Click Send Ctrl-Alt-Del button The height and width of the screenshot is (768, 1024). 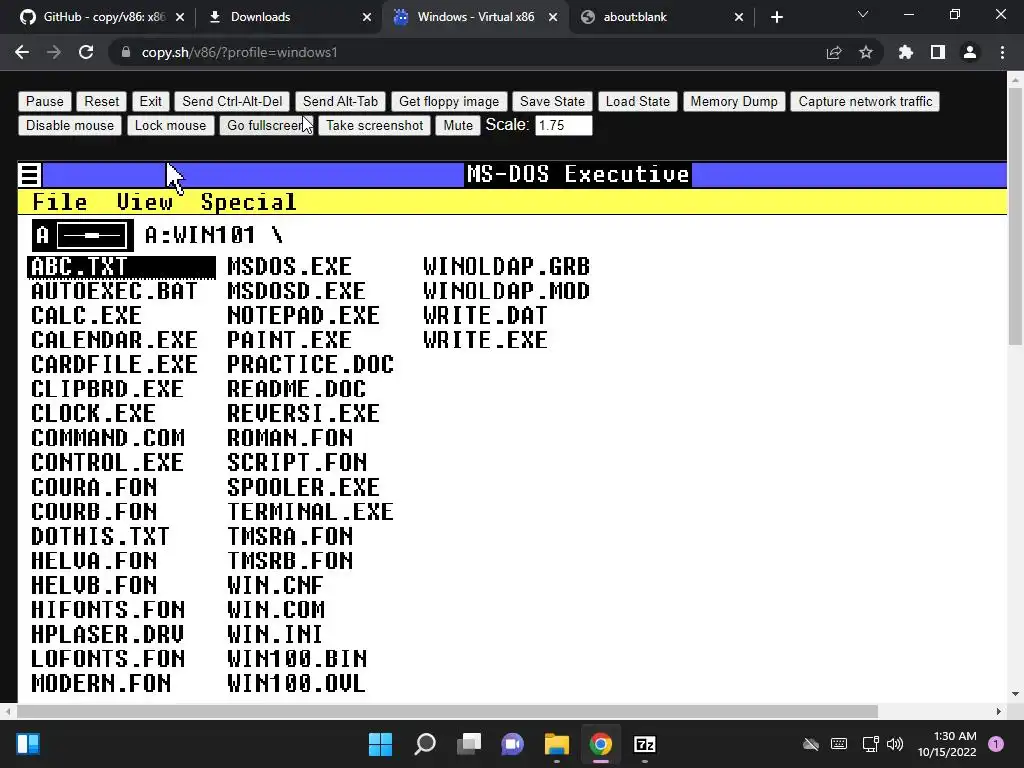pos(232,101)
